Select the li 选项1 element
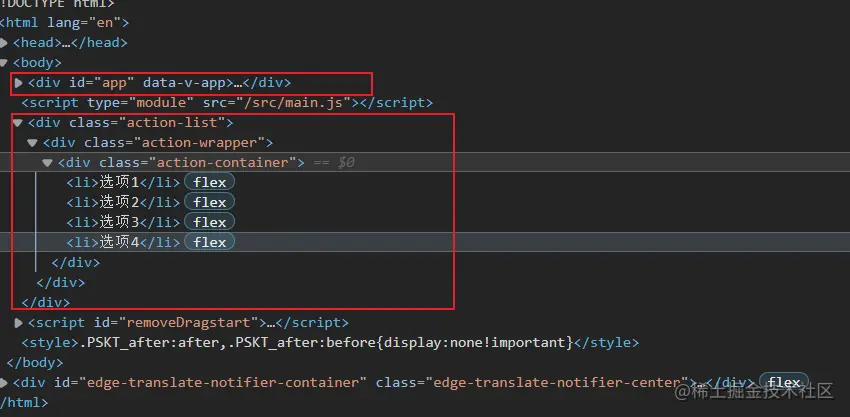The image size is (850, 417). coord(123,183)
